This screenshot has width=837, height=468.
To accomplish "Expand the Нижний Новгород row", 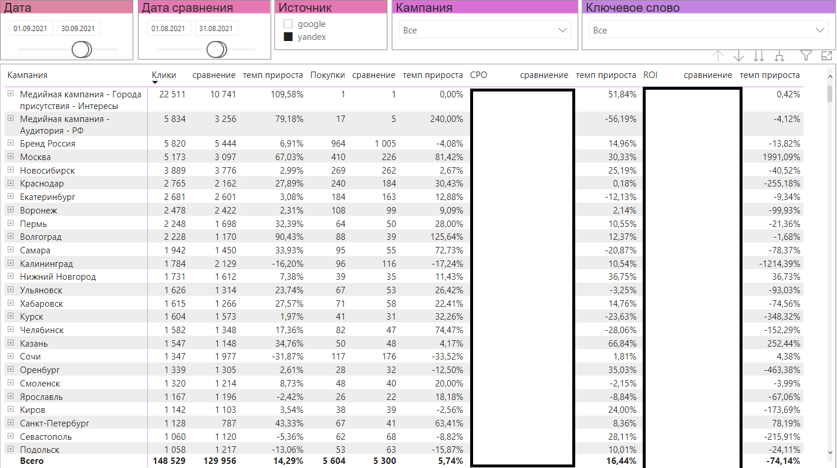I will click(10, 276).
